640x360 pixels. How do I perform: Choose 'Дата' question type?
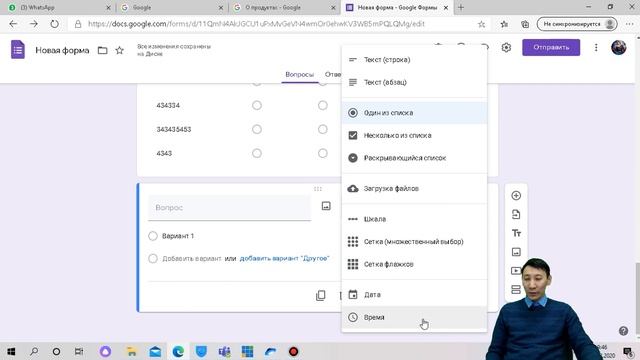tap(414, 295)
